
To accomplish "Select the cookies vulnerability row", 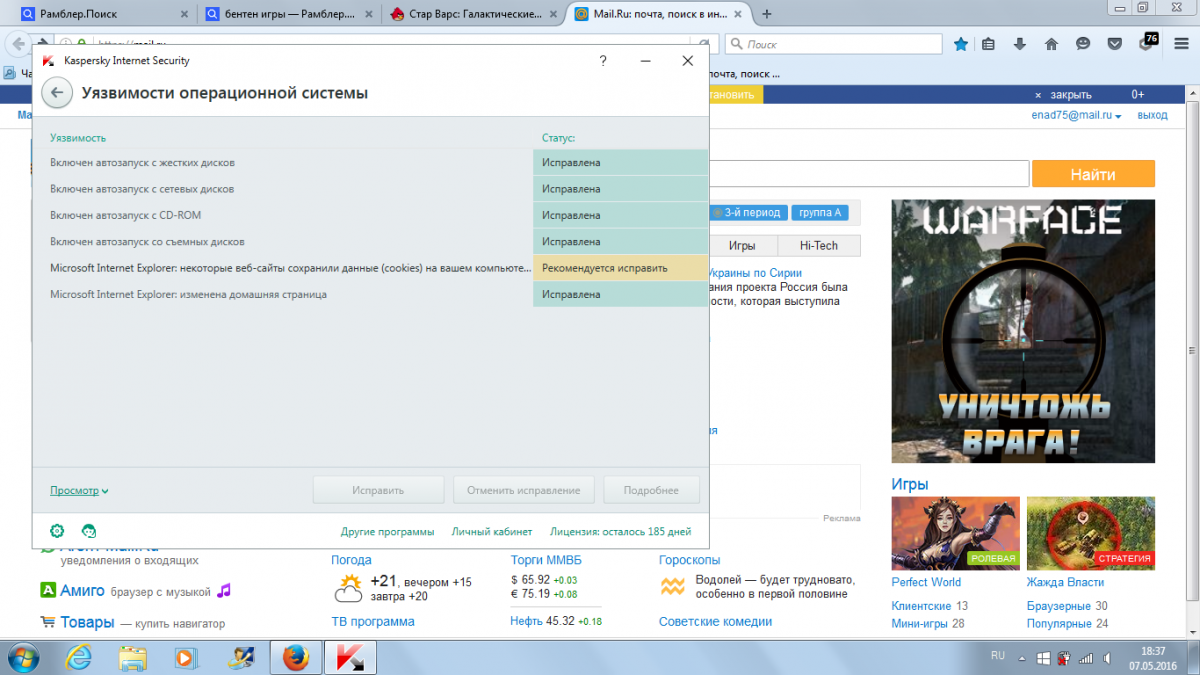I will point(290,268).
